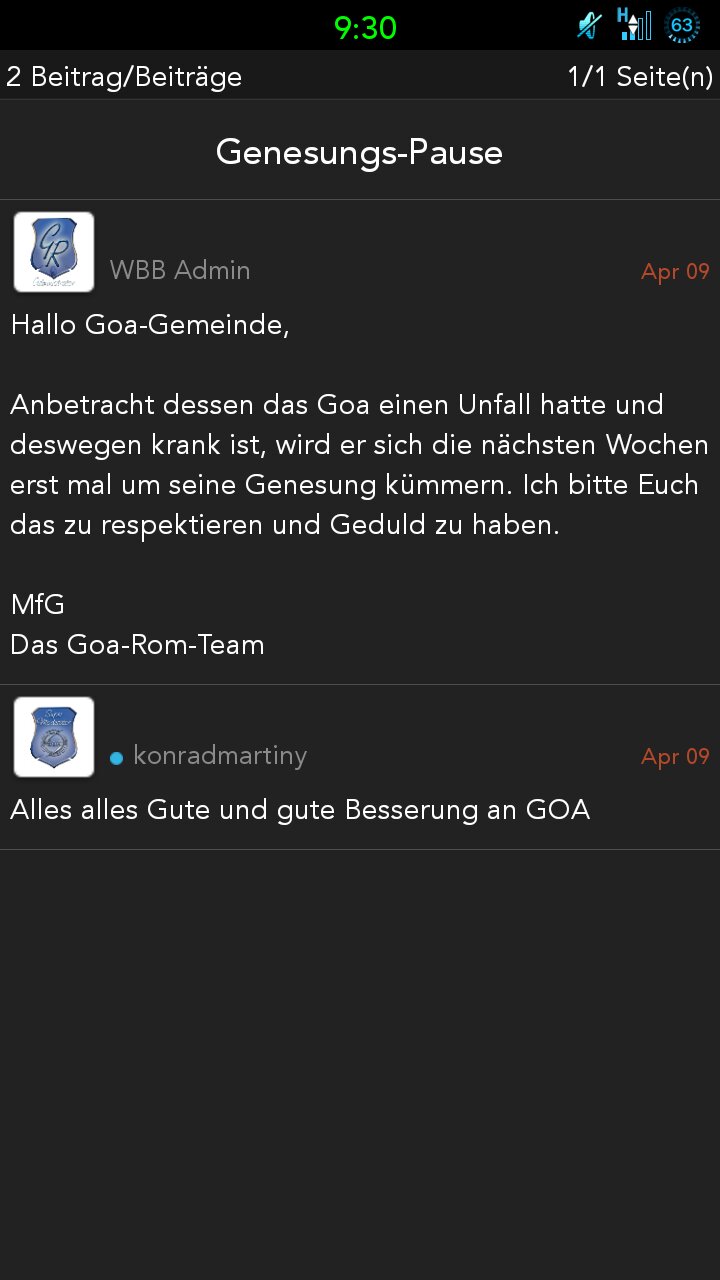Open the WBB Admin user profile

[180, 270]
